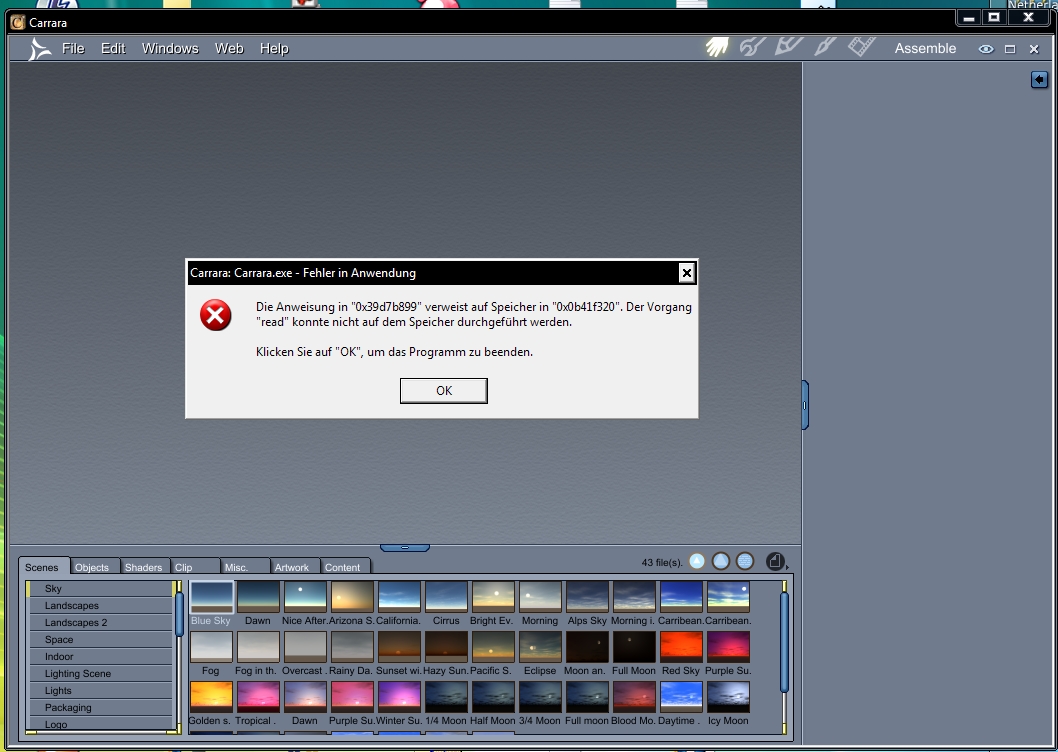Image resolution: width=1058 pixels, height=752 pixels.
Task: Close the inner document with the X icon
Action: pyautogui.click(x=1034, y=49)
